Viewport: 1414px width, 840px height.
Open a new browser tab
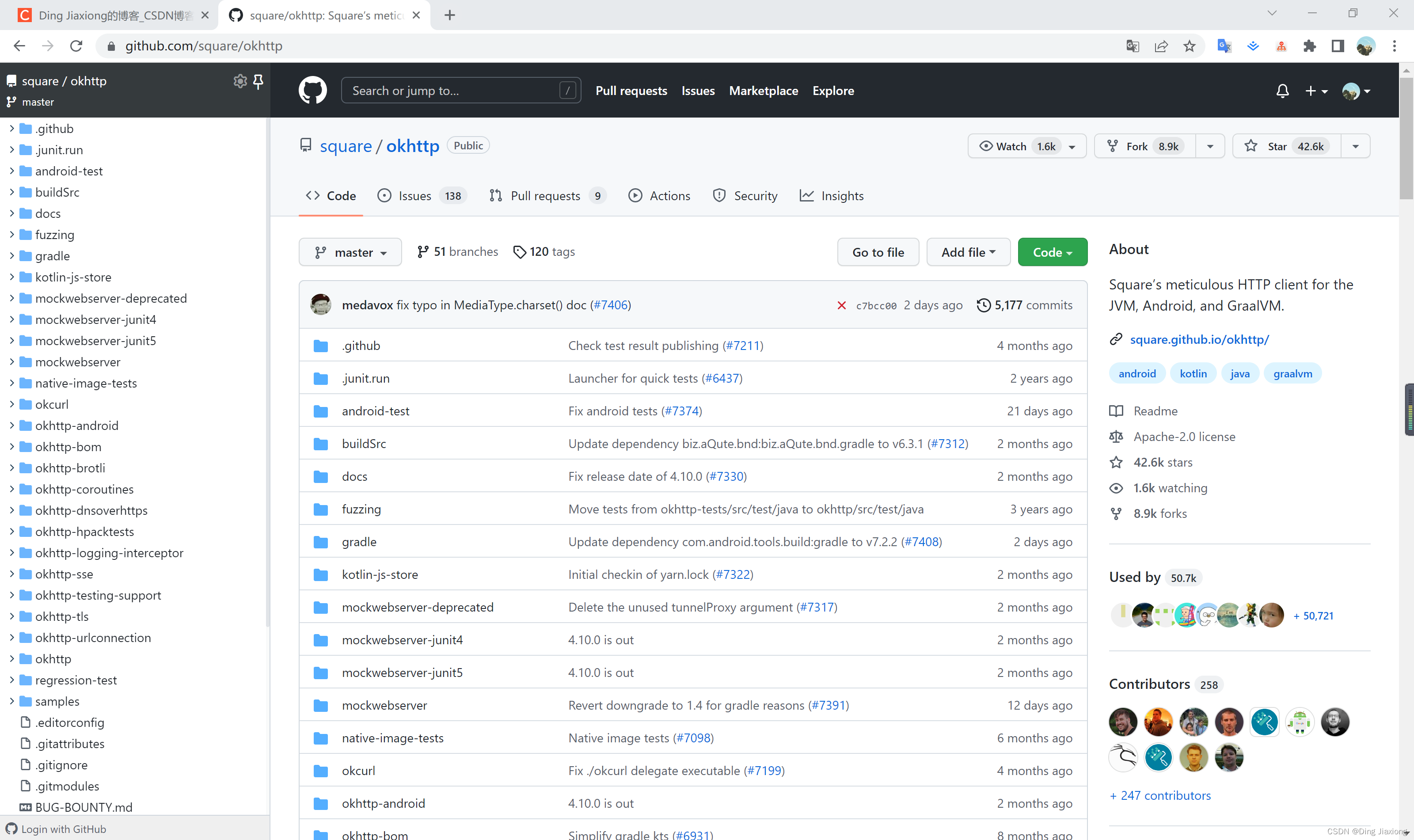449,15
